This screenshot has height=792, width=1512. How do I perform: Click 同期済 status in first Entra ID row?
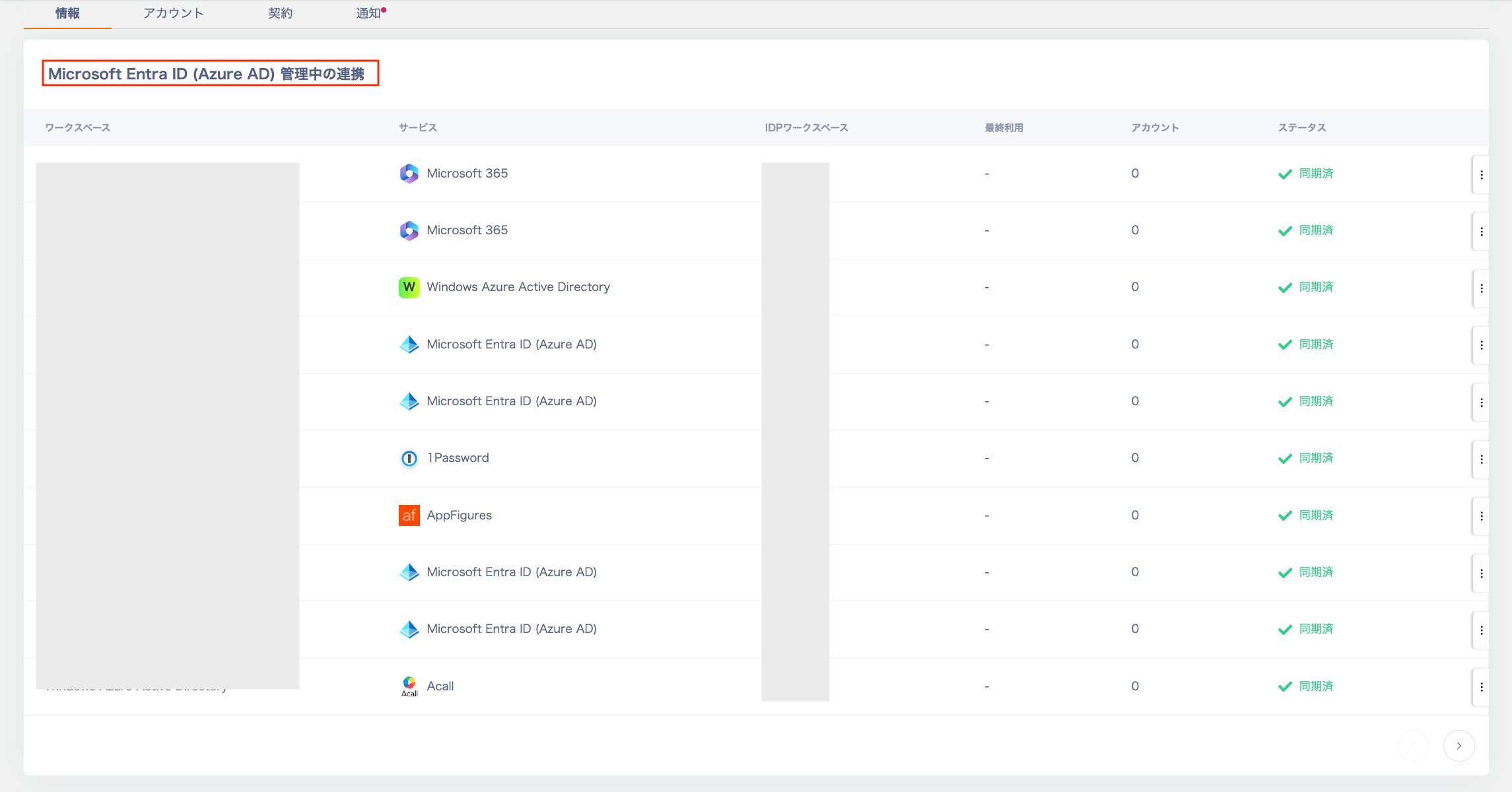click(x=1317, y=344)
